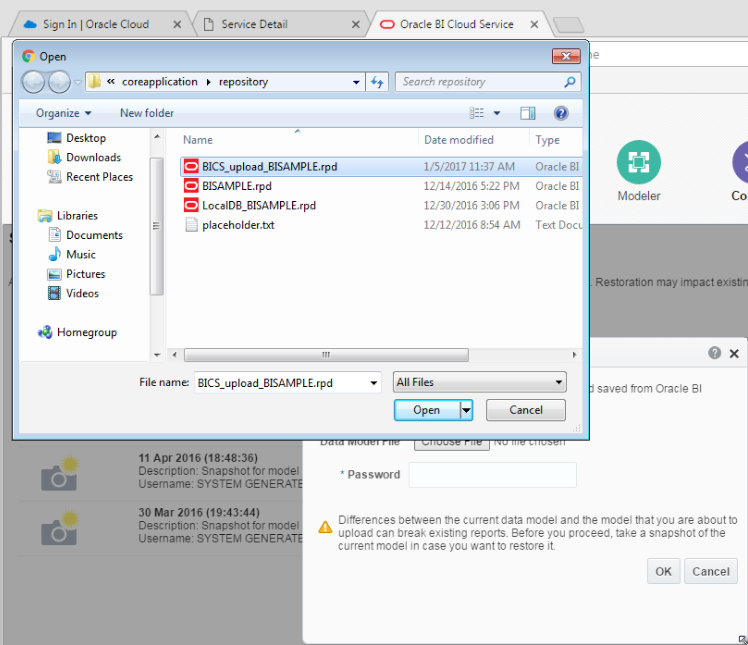748x645 pixels.
Task: Cancel the Open file dialog
Action: coord(526,410)
